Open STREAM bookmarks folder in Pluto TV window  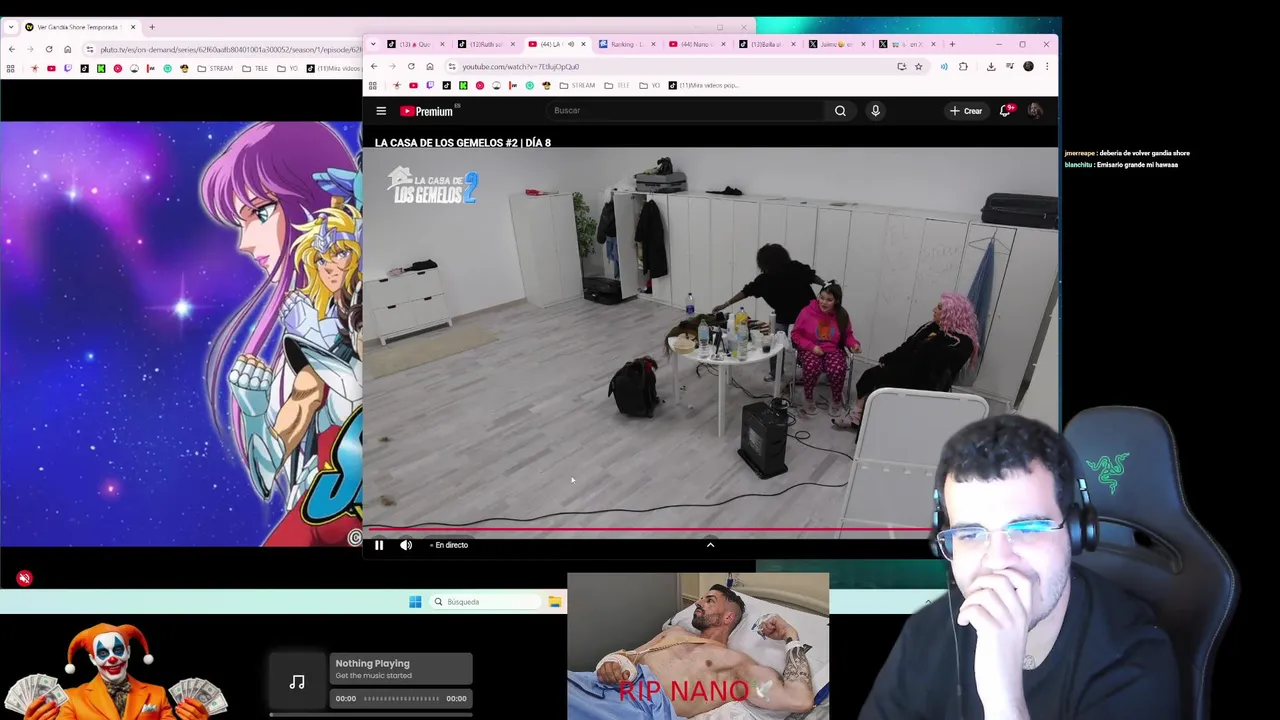(x=215, y=68)
